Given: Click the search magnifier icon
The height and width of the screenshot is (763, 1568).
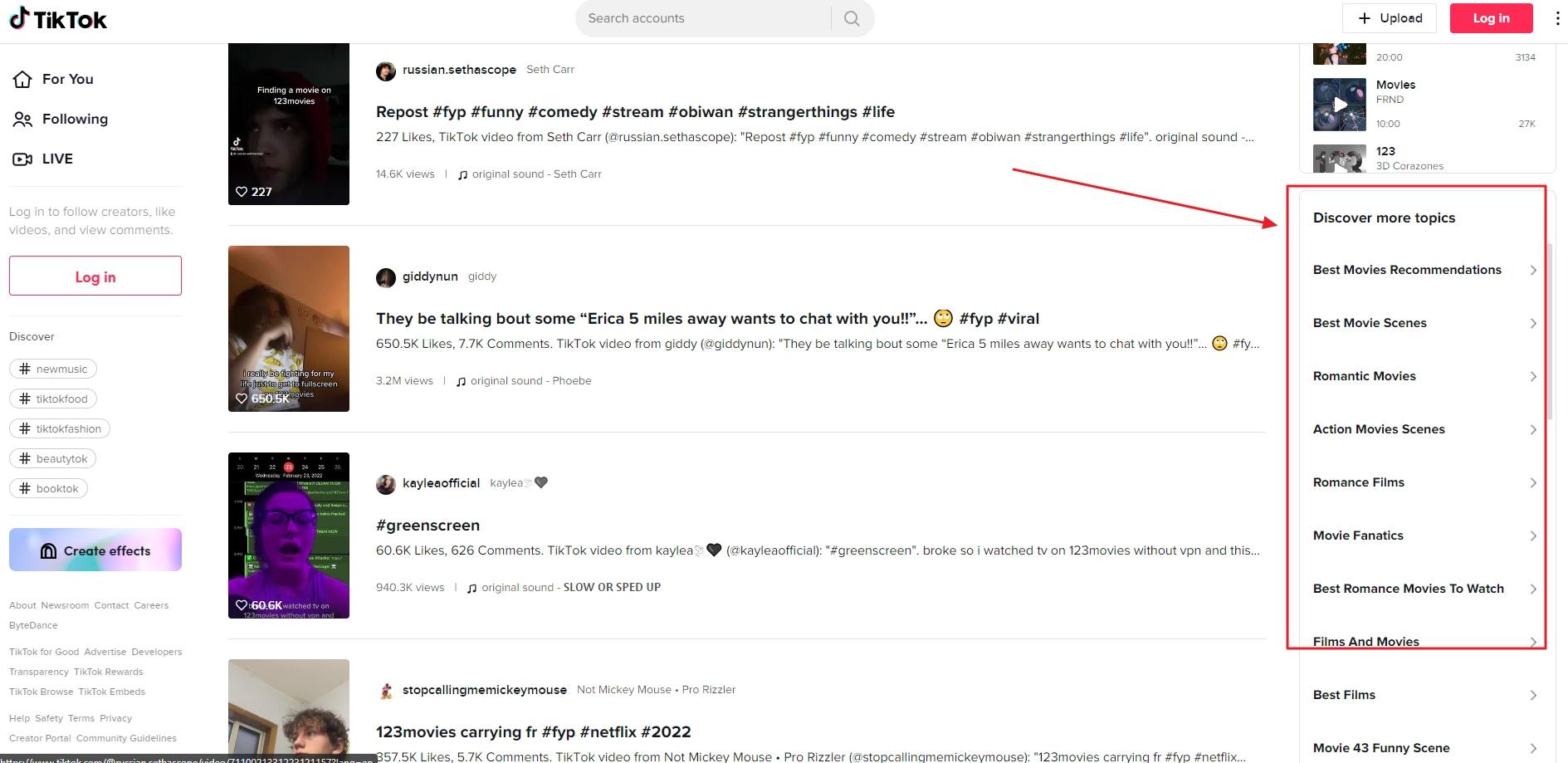Looking at the screenshot, I should pos(852,18).
